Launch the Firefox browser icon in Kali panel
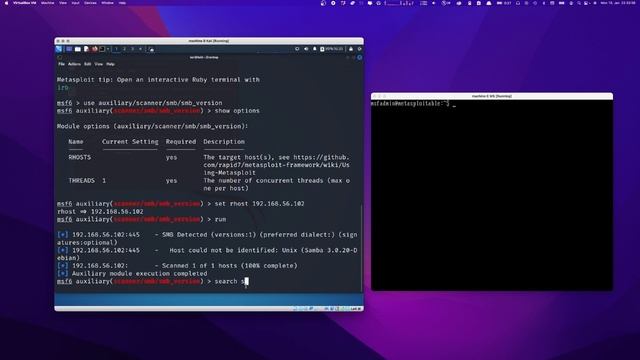Screen dimensions: 640x360 94,49
